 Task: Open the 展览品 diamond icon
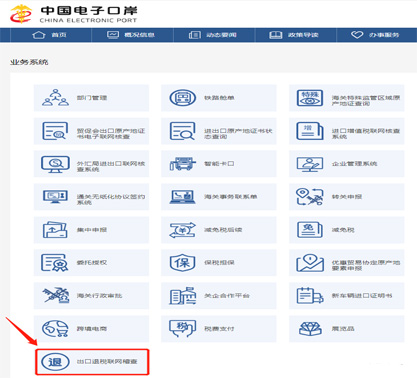coord(310,329)
